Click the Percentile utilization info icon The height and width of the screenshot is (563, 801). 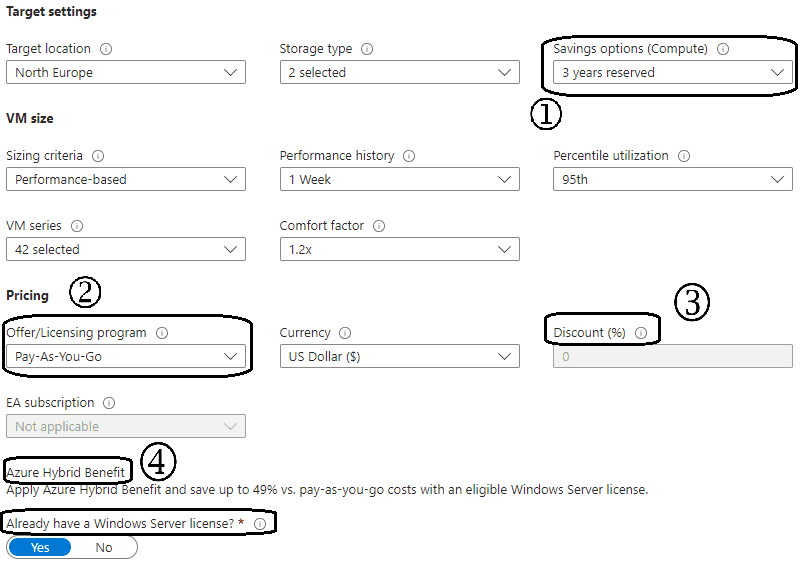click(x=683, y=156)
